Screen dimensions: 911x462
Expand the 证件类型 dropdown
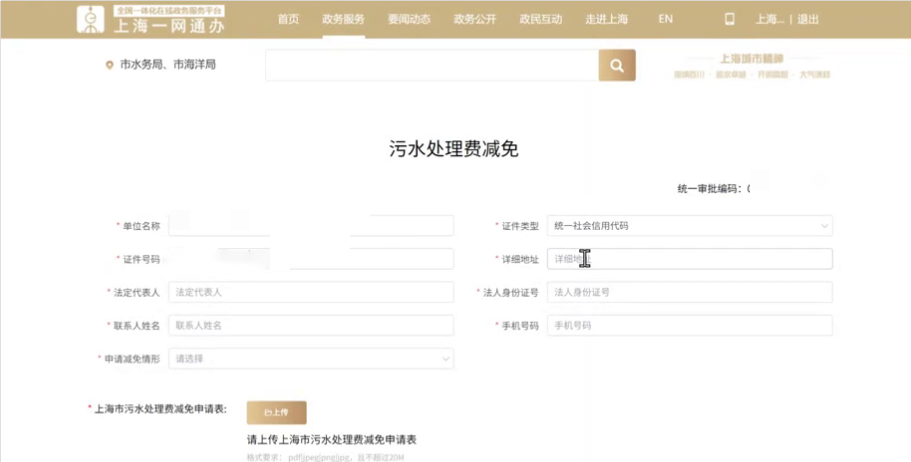coord(689,226)
